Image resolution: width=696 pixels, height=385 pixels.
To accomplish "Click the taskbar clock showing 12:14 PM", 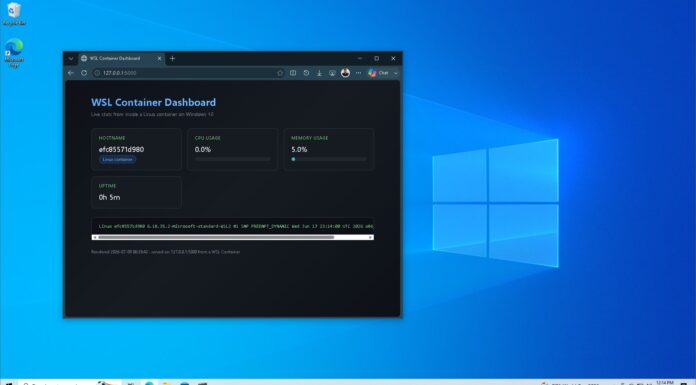I will [x=664, y=382].
